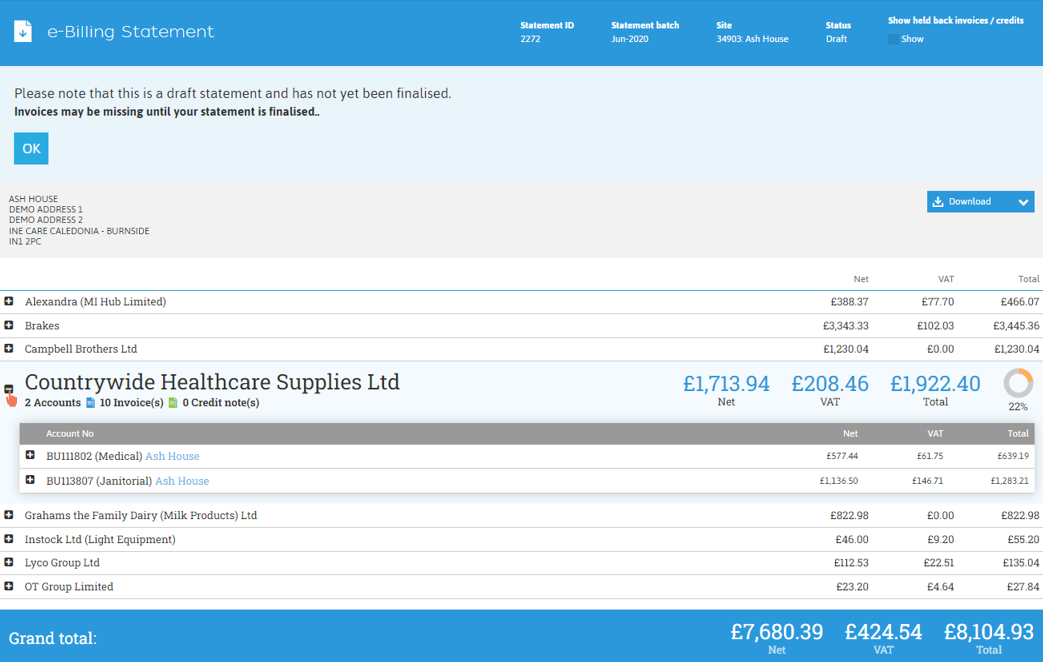Image resolution: width=1043 pixels, height=662 pixels.
Task: Click Janitorial account net £1,136.50
Action: pyautogui.click(x=839, y=481)
